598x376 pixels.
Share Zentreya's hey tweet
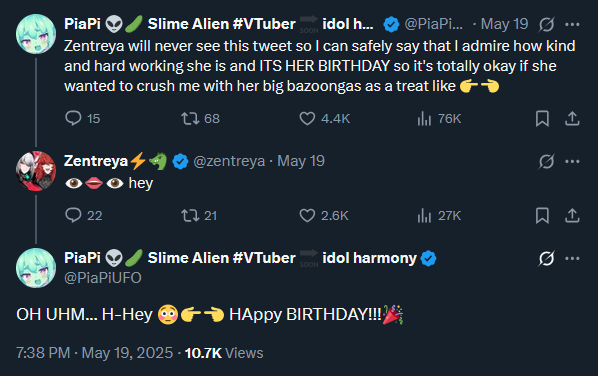point(572,215)
